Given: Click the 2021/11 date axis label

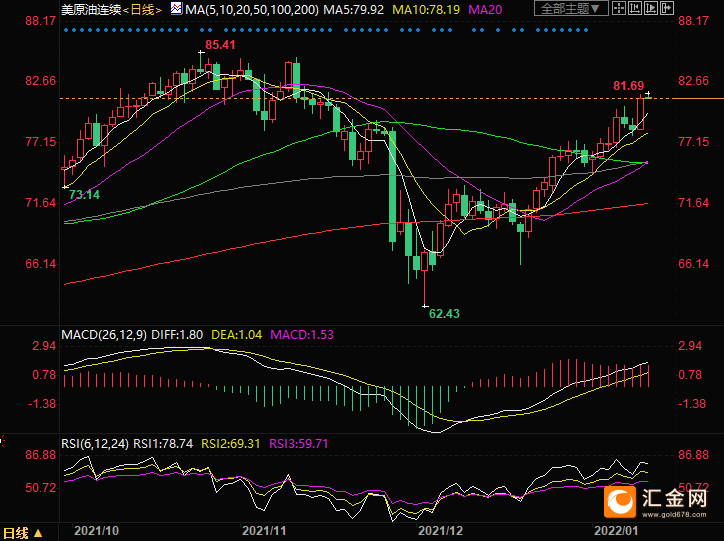Looking at the screenshot, I should coord(264,531).
